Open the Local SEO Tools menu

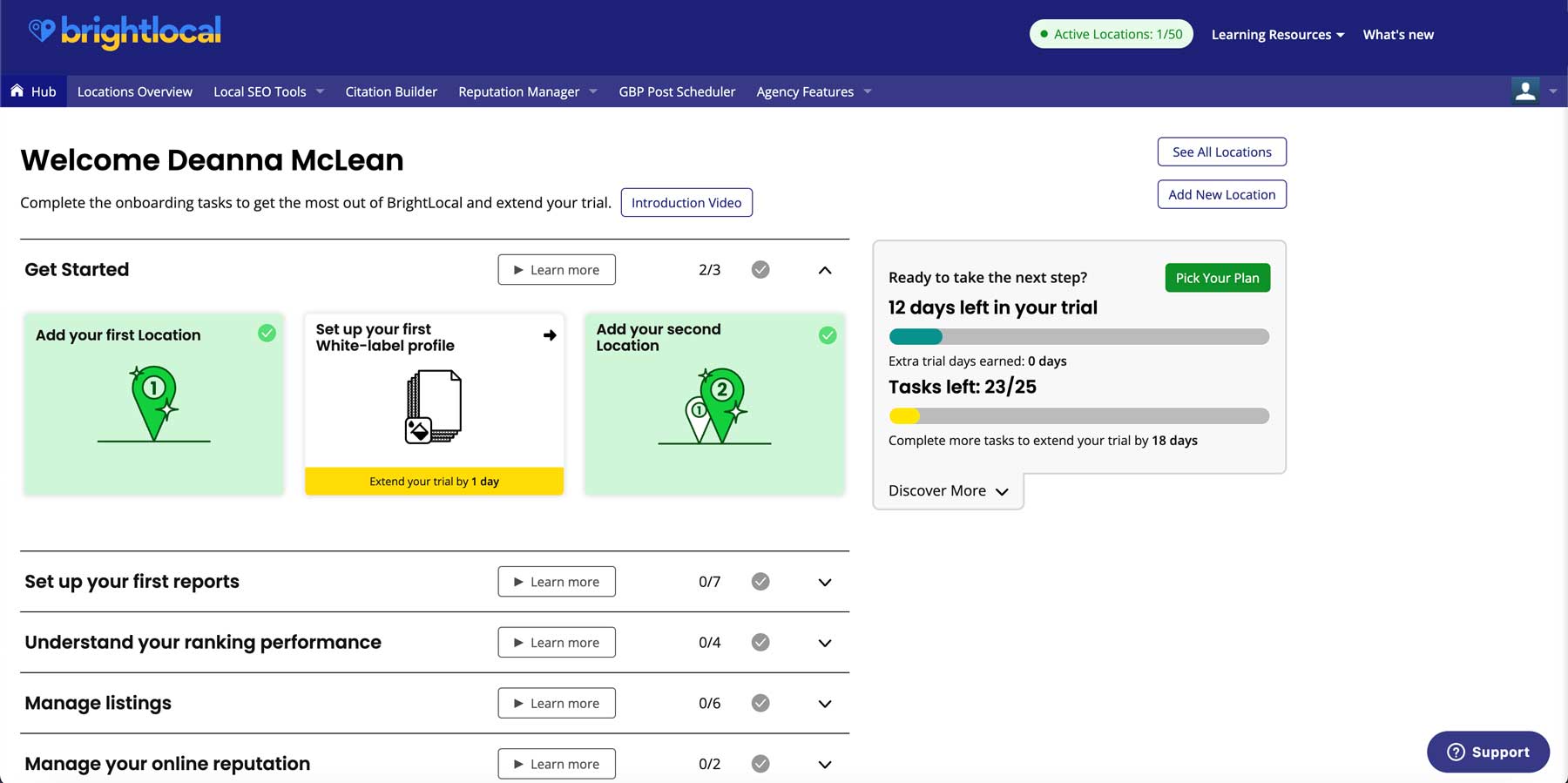pyautogui.click(x=268, y=91)
